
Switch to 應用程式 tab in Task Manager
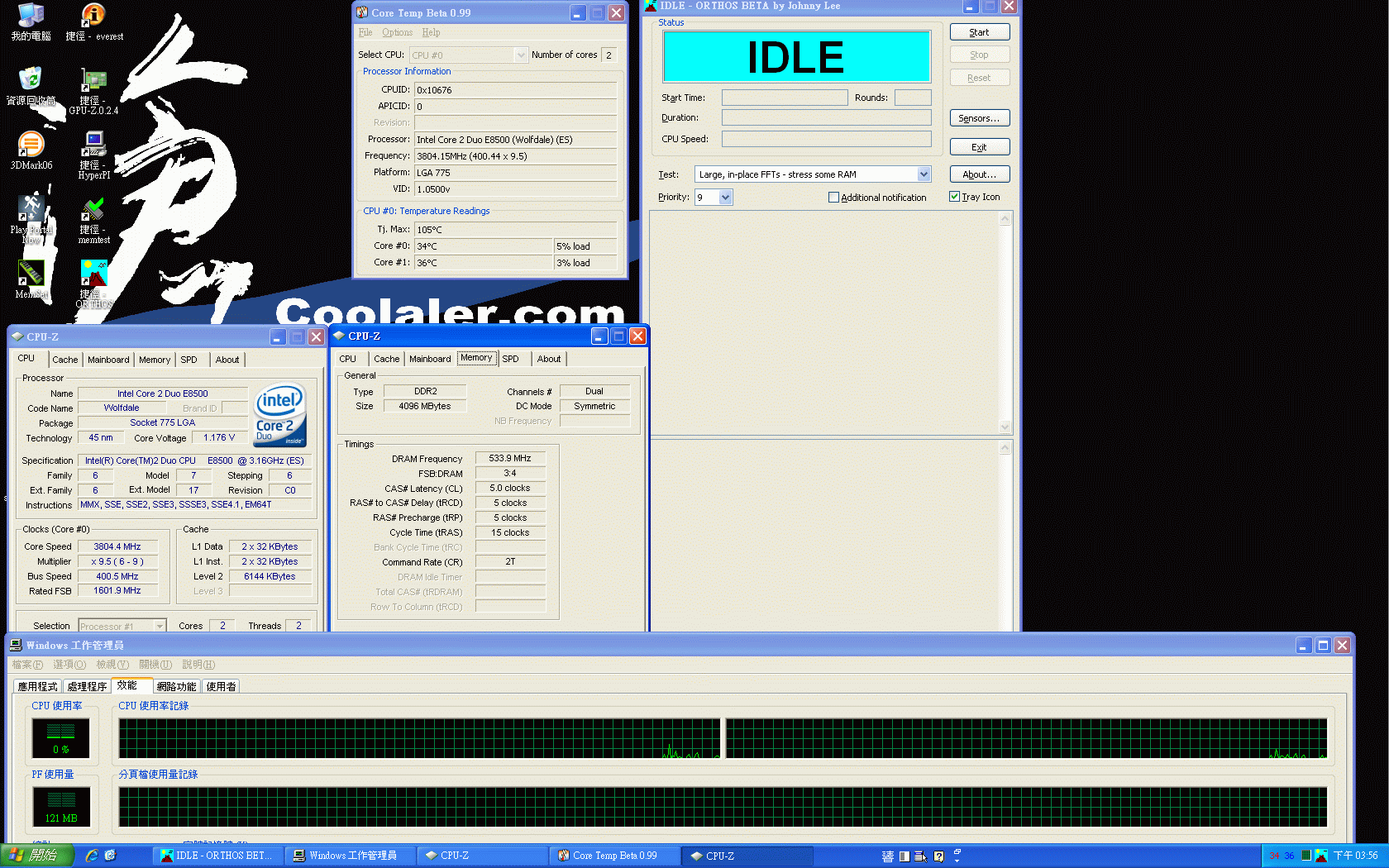point(37,686)
